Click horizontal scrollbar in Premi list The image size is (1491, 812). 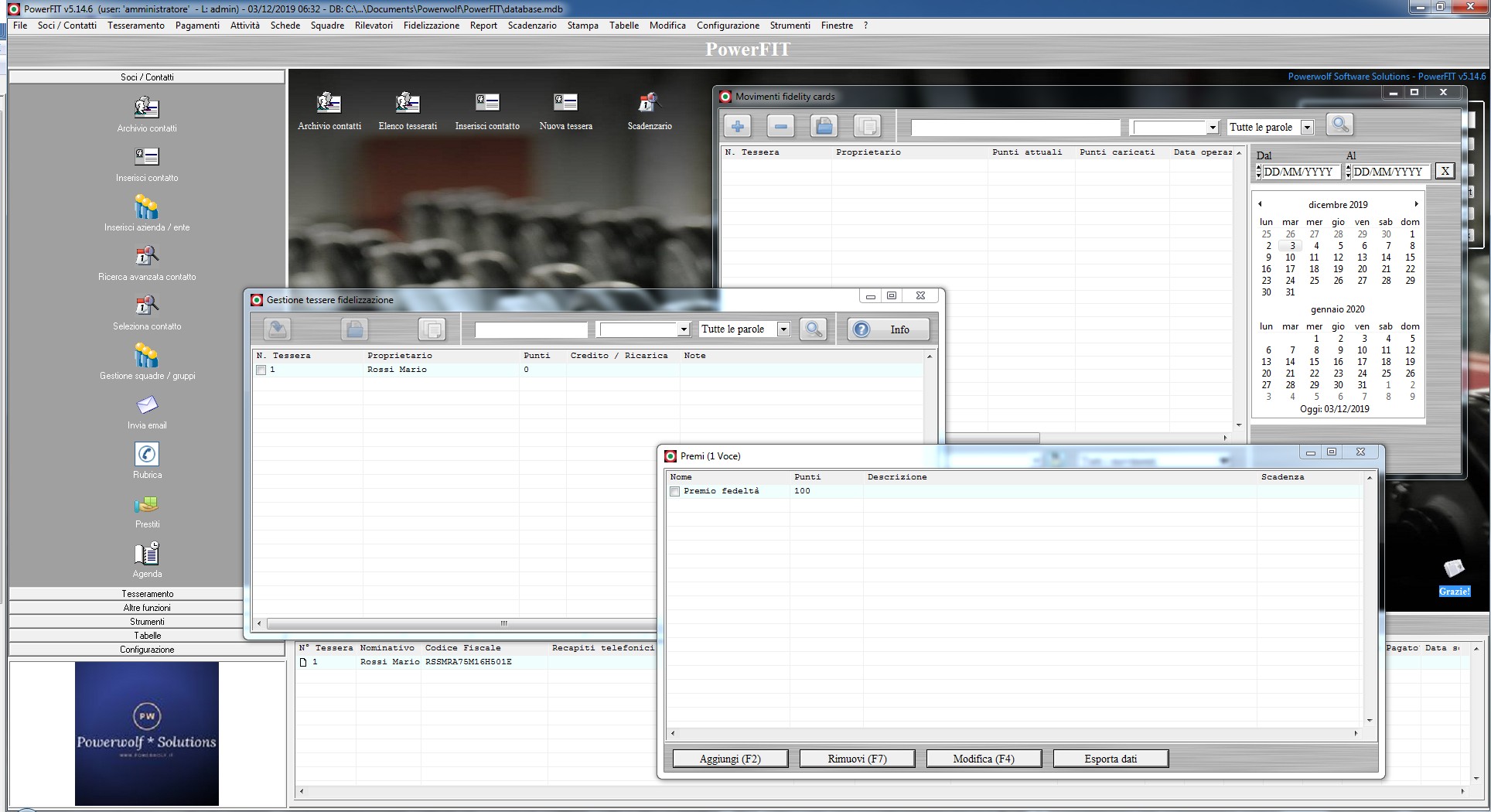[x=1014, y=733]
